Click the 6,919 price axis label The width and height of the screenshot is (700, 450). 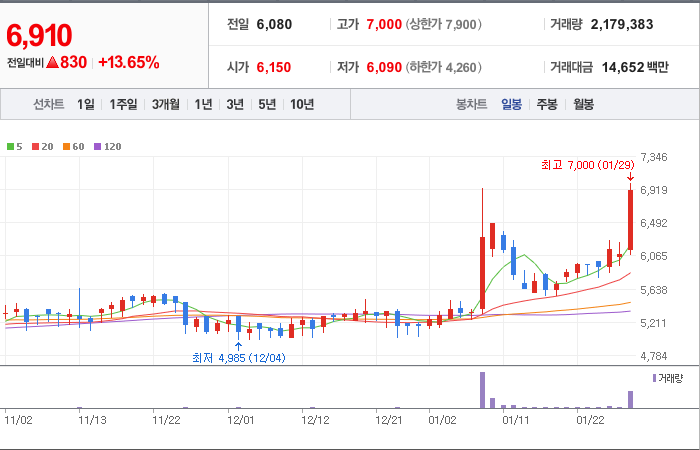click(x=654, y=190)
